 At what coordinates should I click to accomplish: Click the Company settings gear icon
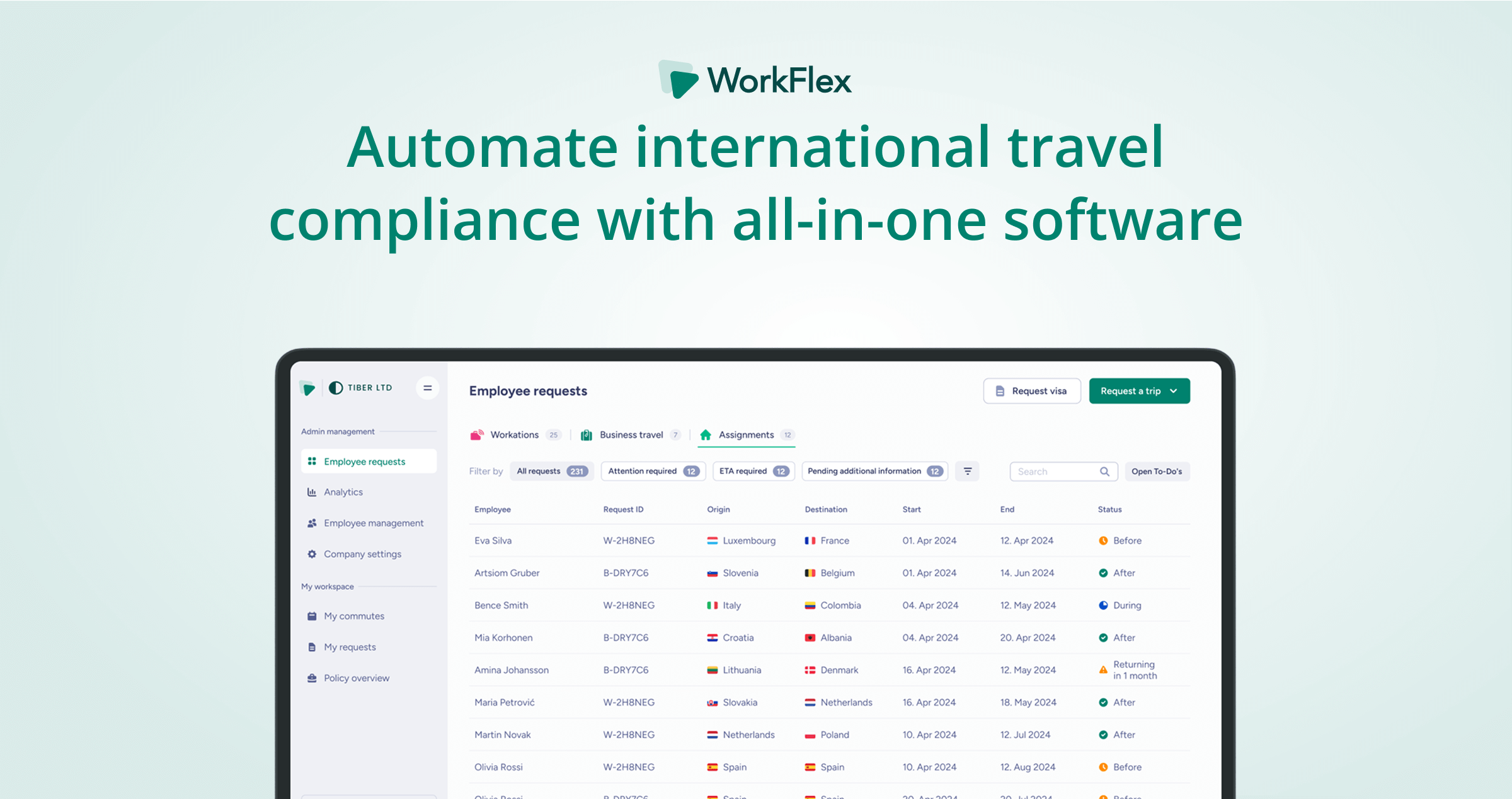coord(312,554)
